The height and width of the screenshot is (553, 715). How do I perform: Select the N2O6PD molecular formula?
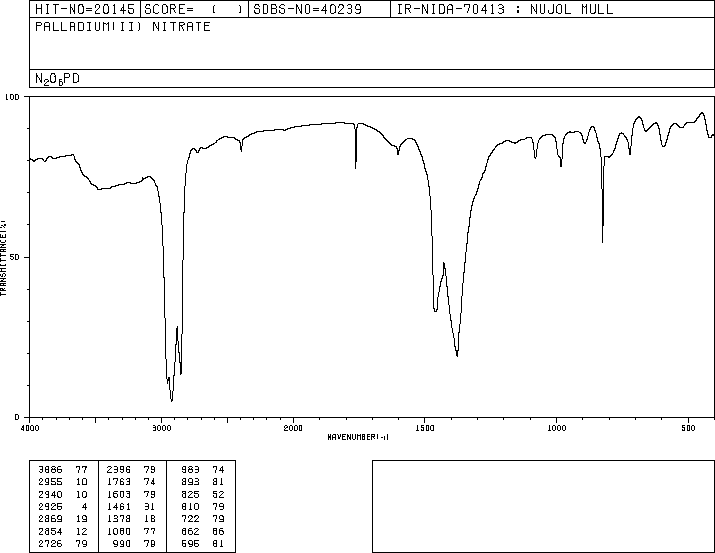(x=57, y=79)
